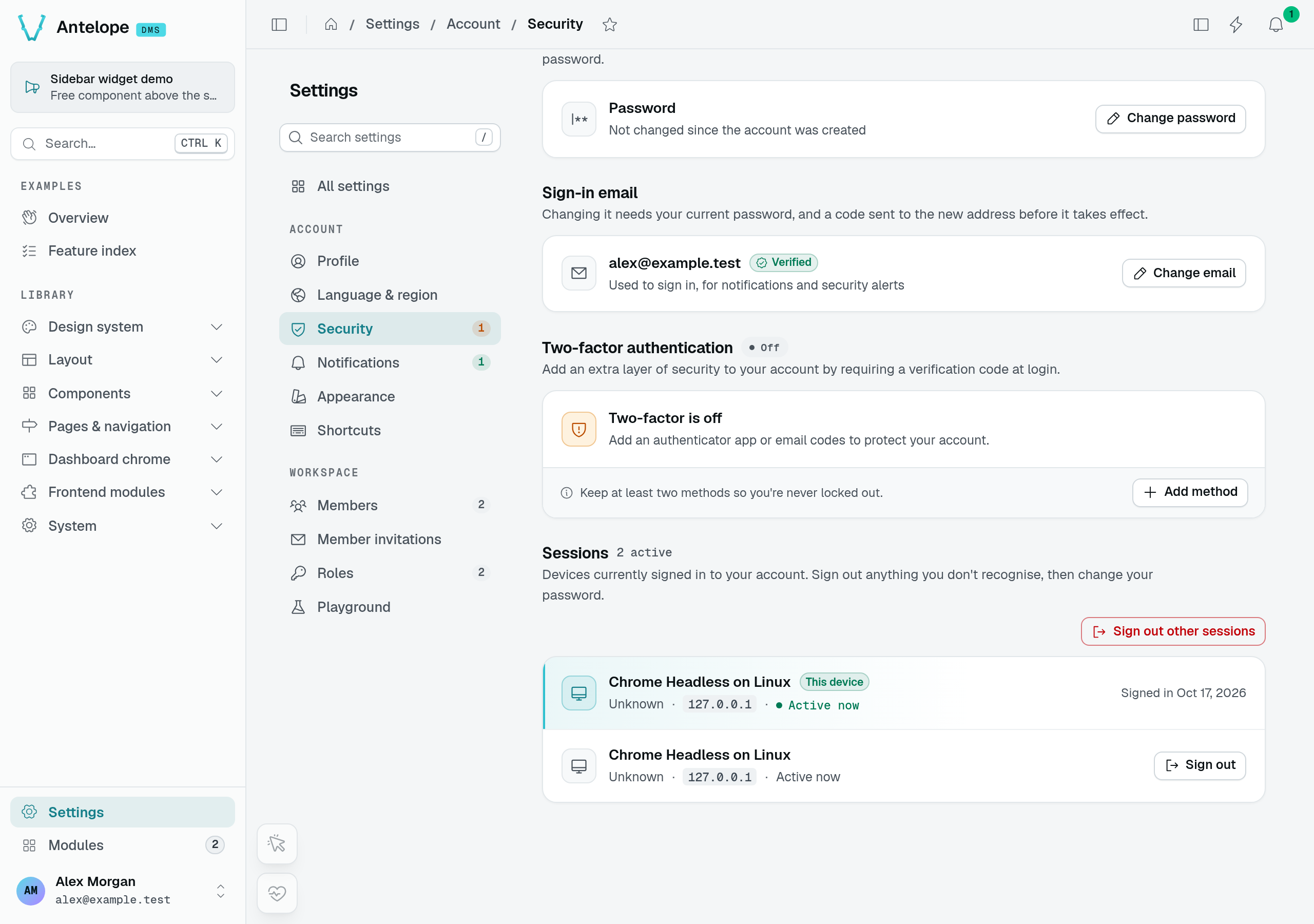Open Appearance settings
The image size is (1314, 924).
[x=390, y=396]
